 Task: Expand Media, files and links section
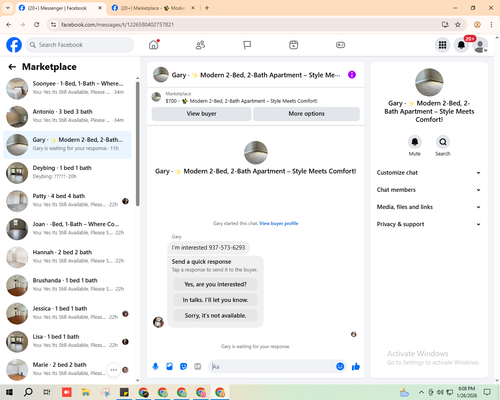[429, 207]
